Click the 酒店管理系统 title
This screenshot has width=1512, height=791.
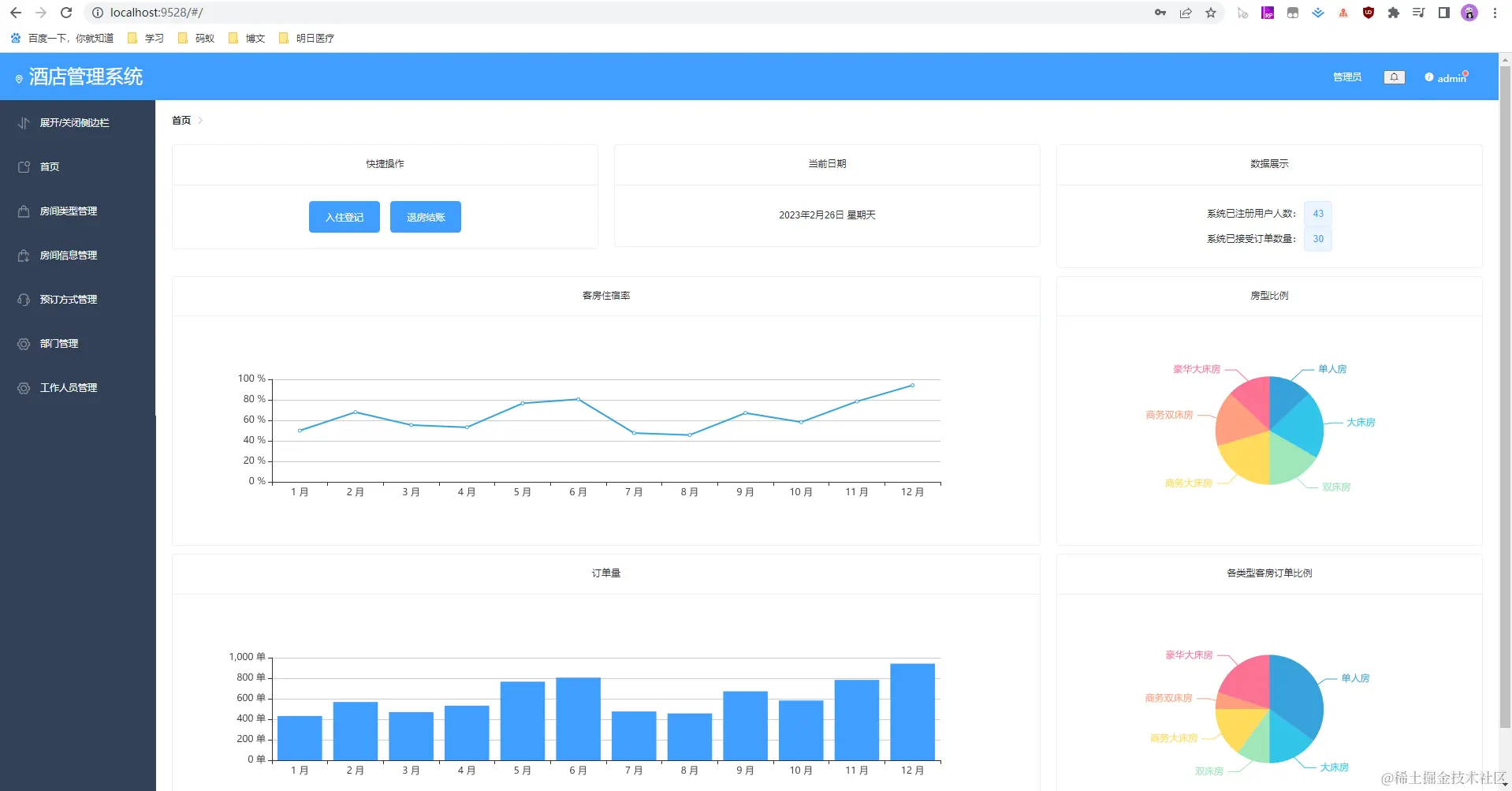[x=86, y=76]
